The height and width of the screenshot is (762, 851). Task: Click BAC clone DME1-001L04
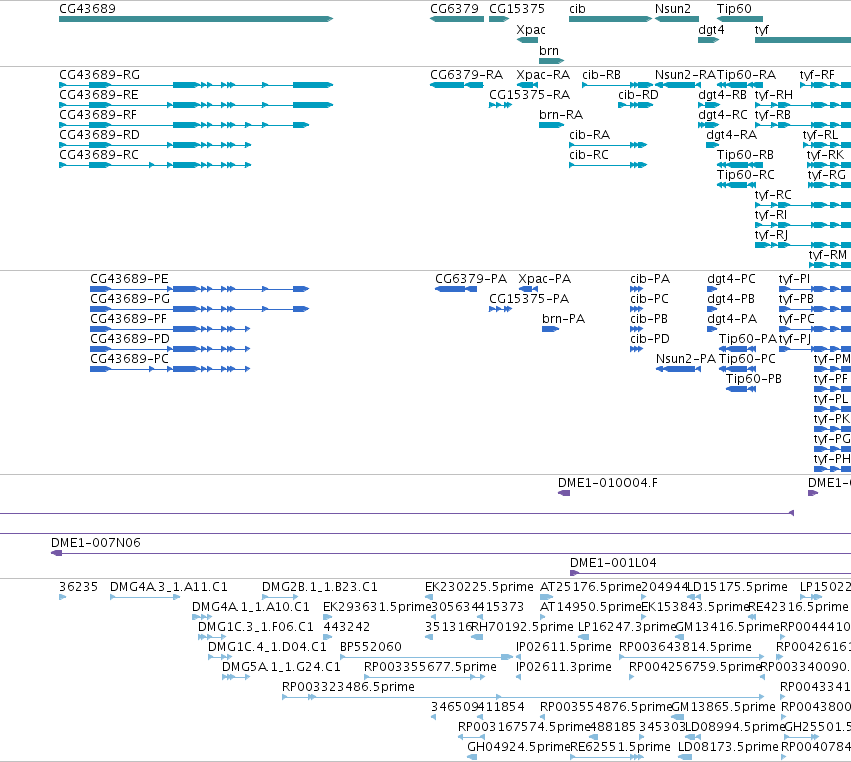pos(710,573)
